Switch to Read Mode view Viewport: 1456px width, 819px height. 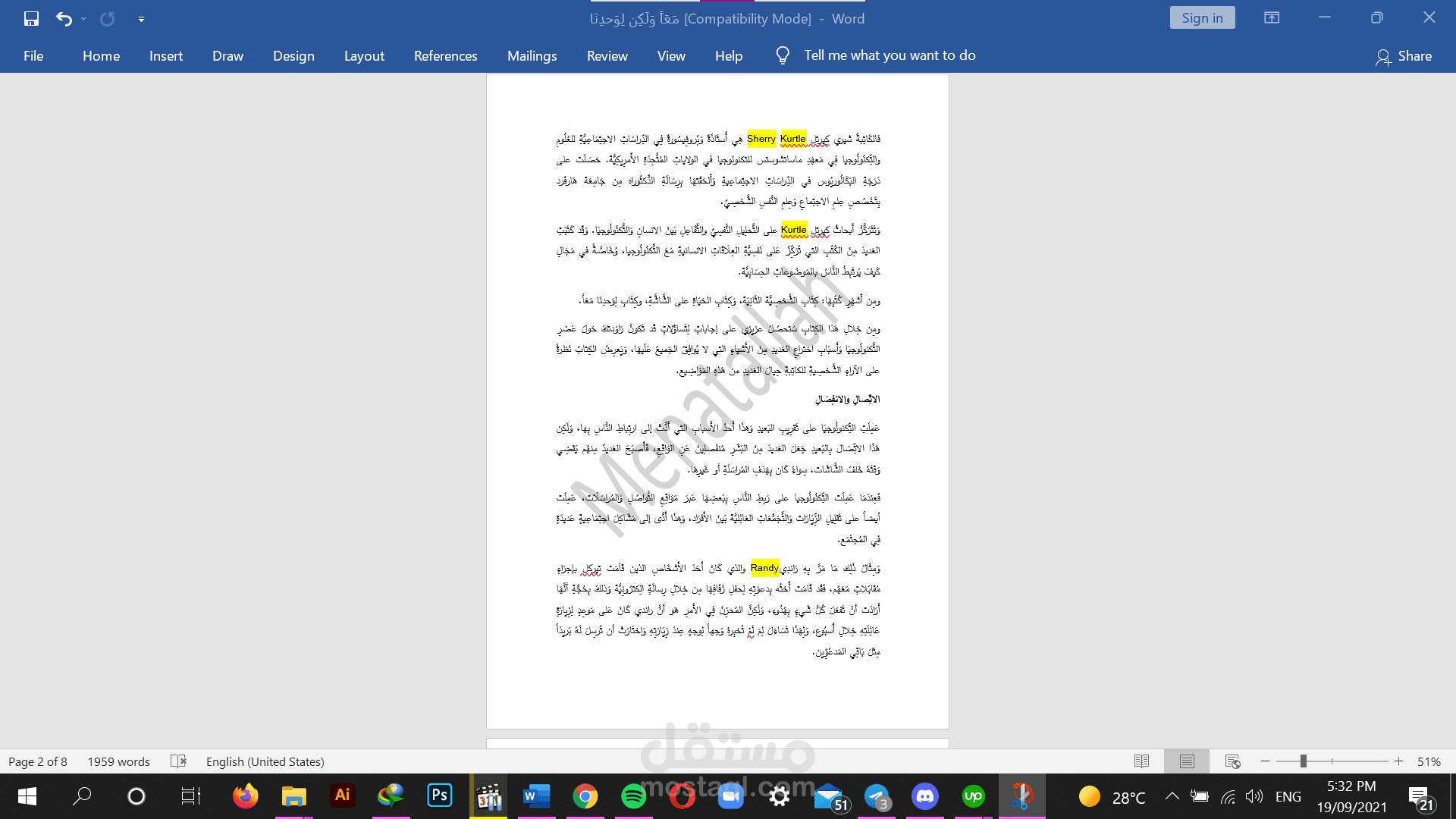(1141, 761)
